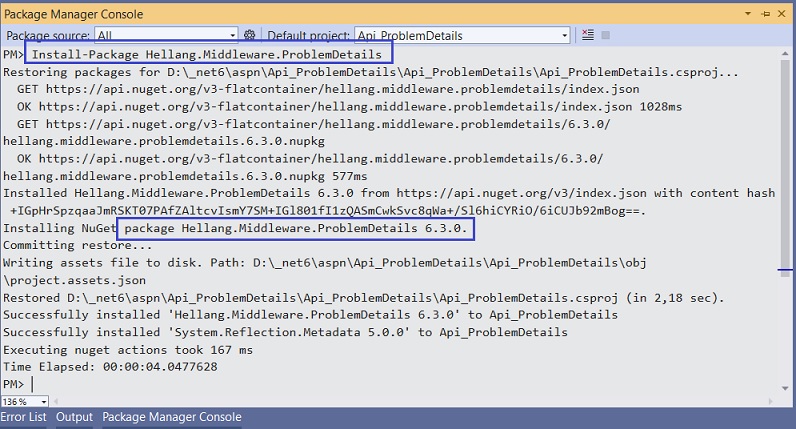Select the Package Manager Console tab
The height and width of the screenshot is (429, 796).
172,418
